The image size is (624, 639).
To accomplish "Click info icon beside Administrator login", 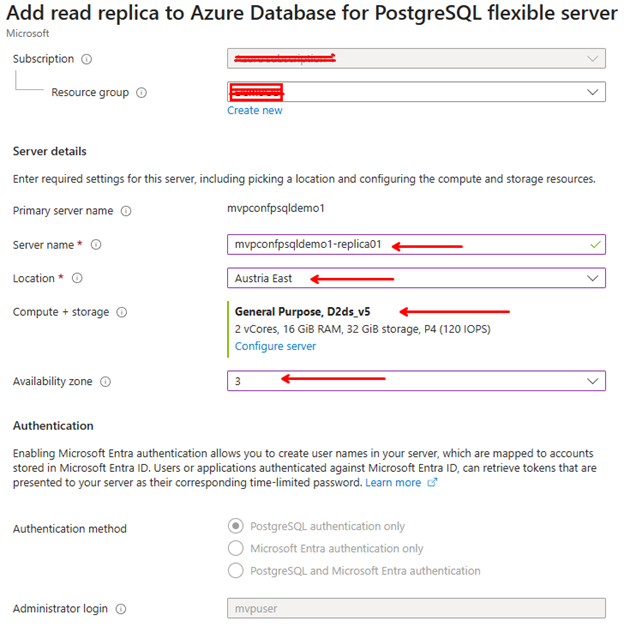I will click(120, 609).
